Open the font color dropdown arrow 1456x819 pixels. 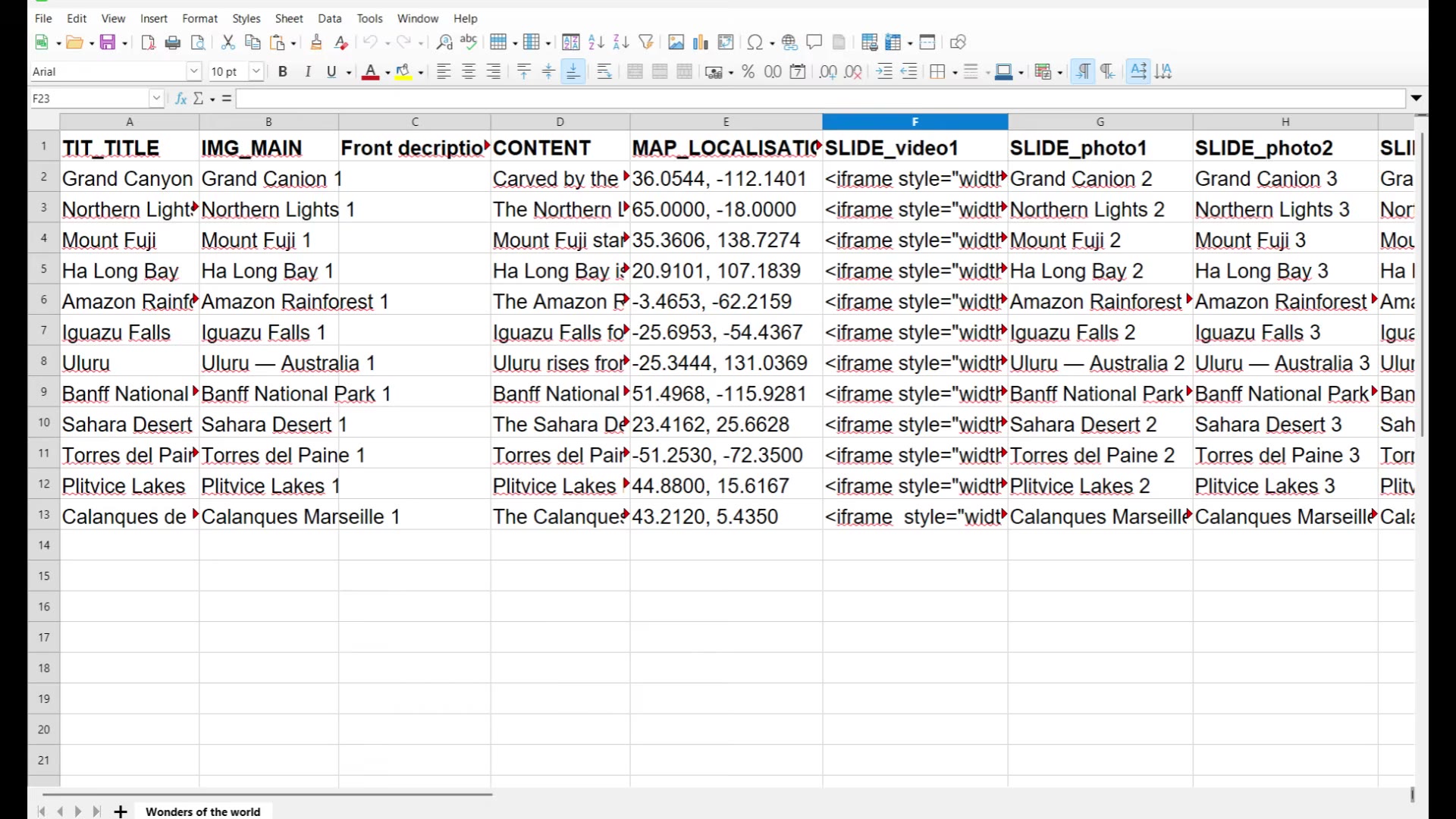coord(388,73)
